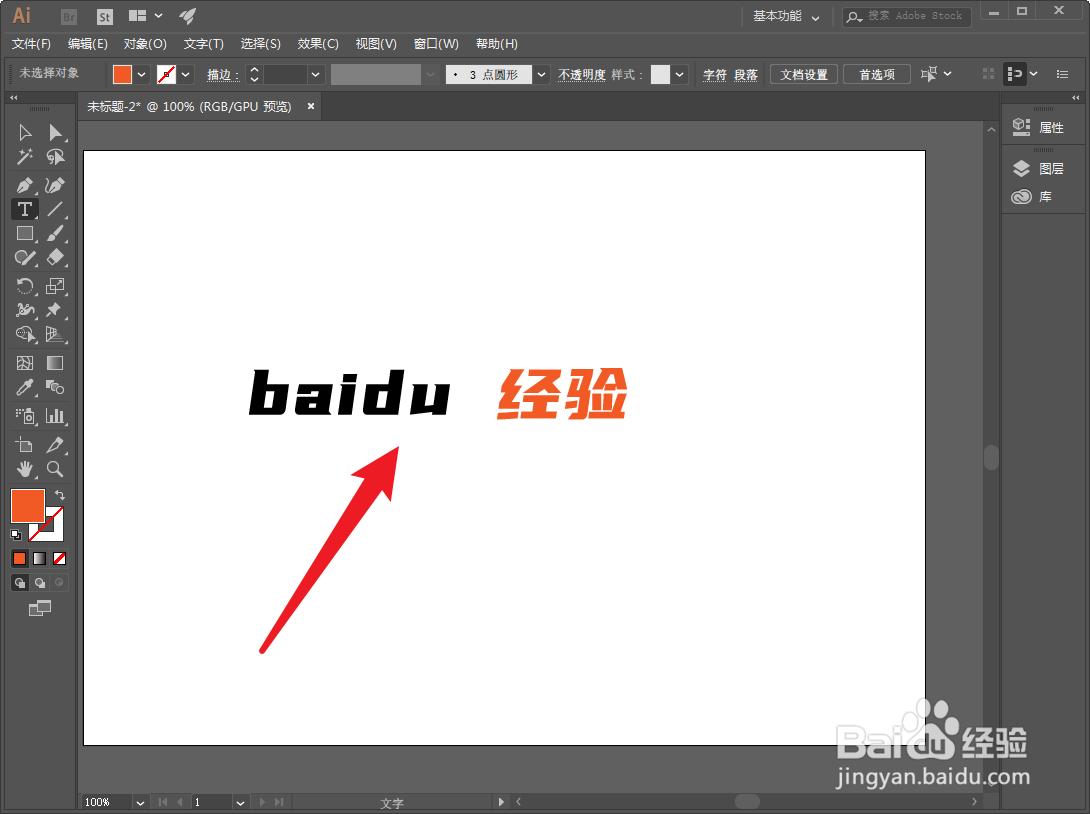Enable Draw Normal mode
This screenshot has height=814, width=1090.
tap(19, 583)
